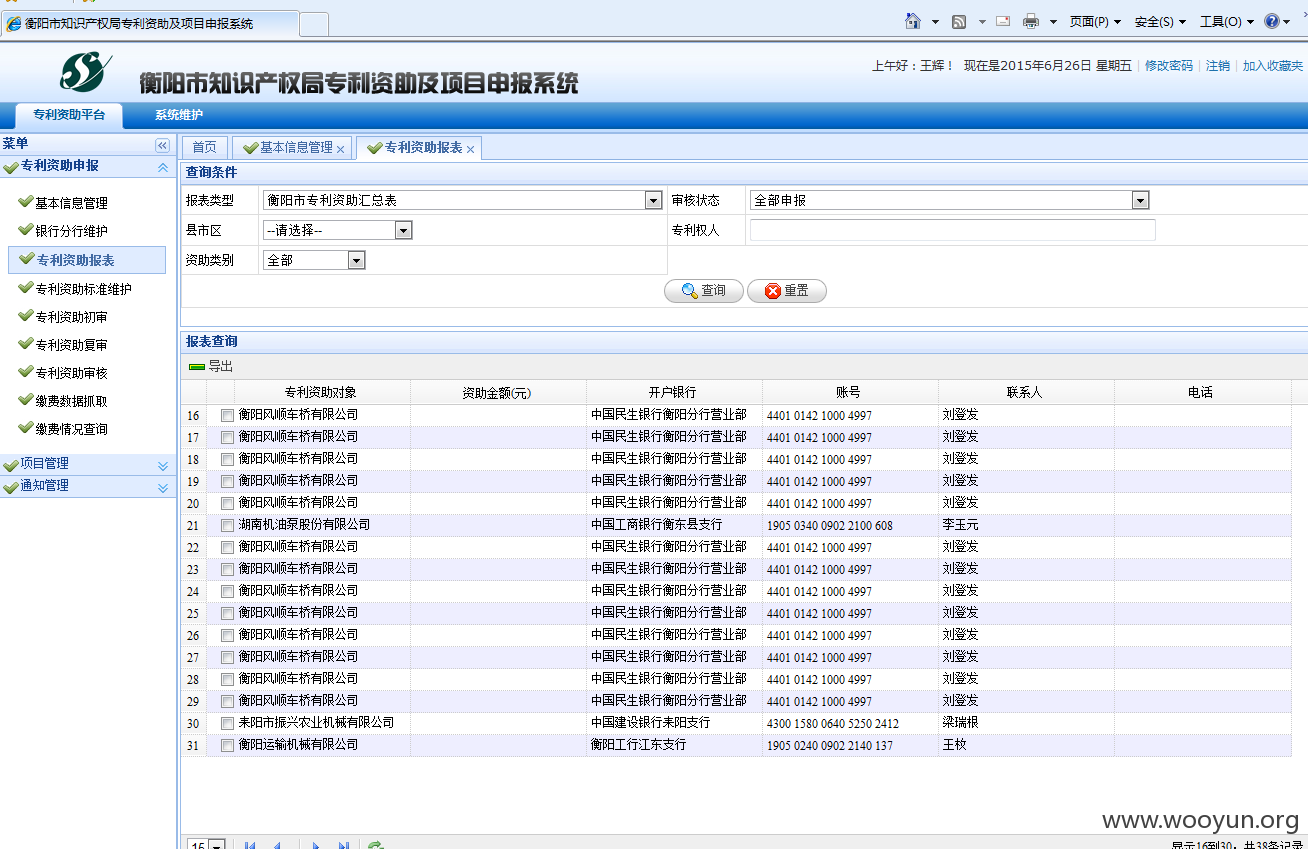The height and width of the screenshot is (849, 1308).
Task: Click the 导出 export button
Action: tap(211, 367)
